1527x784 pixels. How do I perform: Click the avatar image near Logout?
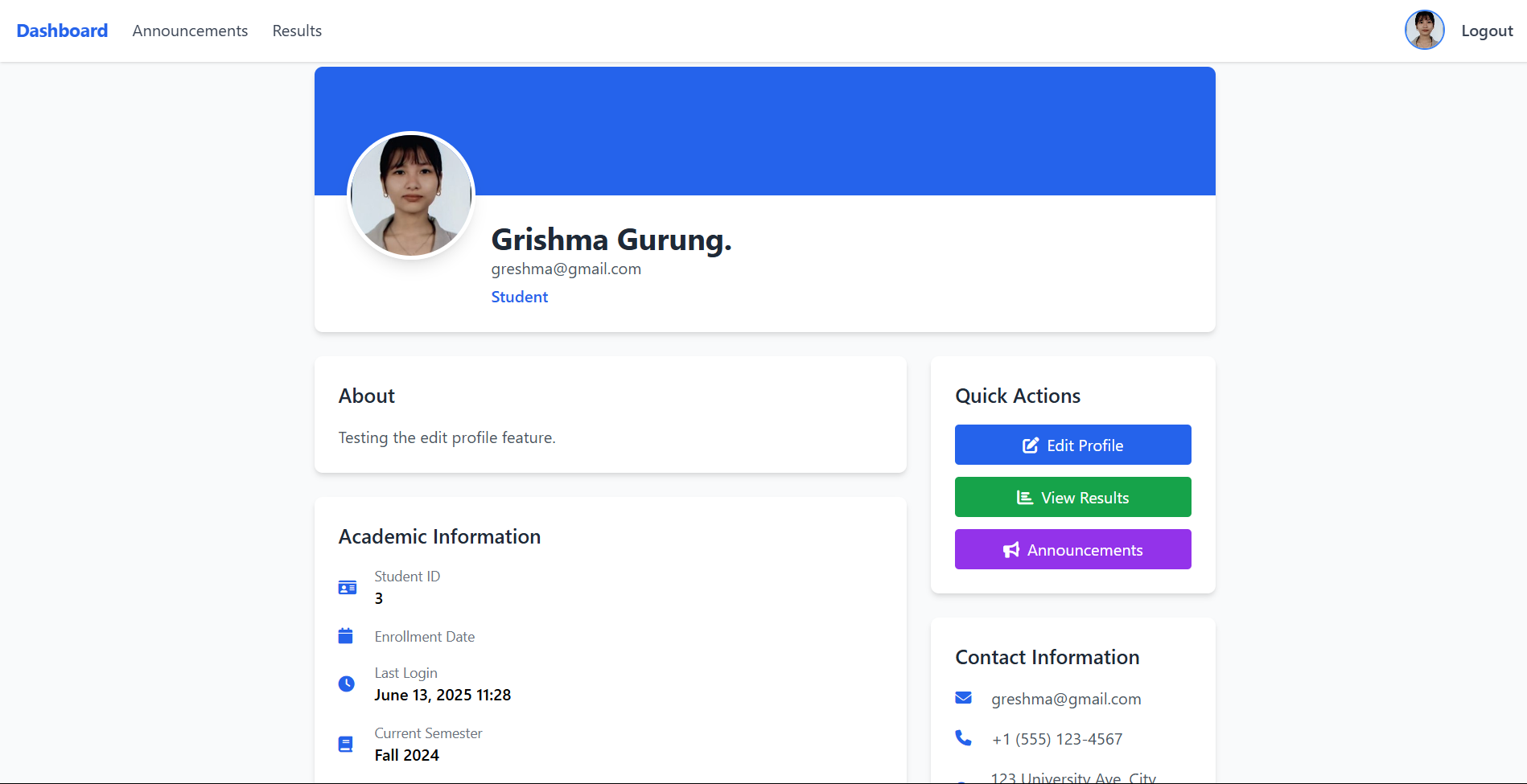(1424, 30)
